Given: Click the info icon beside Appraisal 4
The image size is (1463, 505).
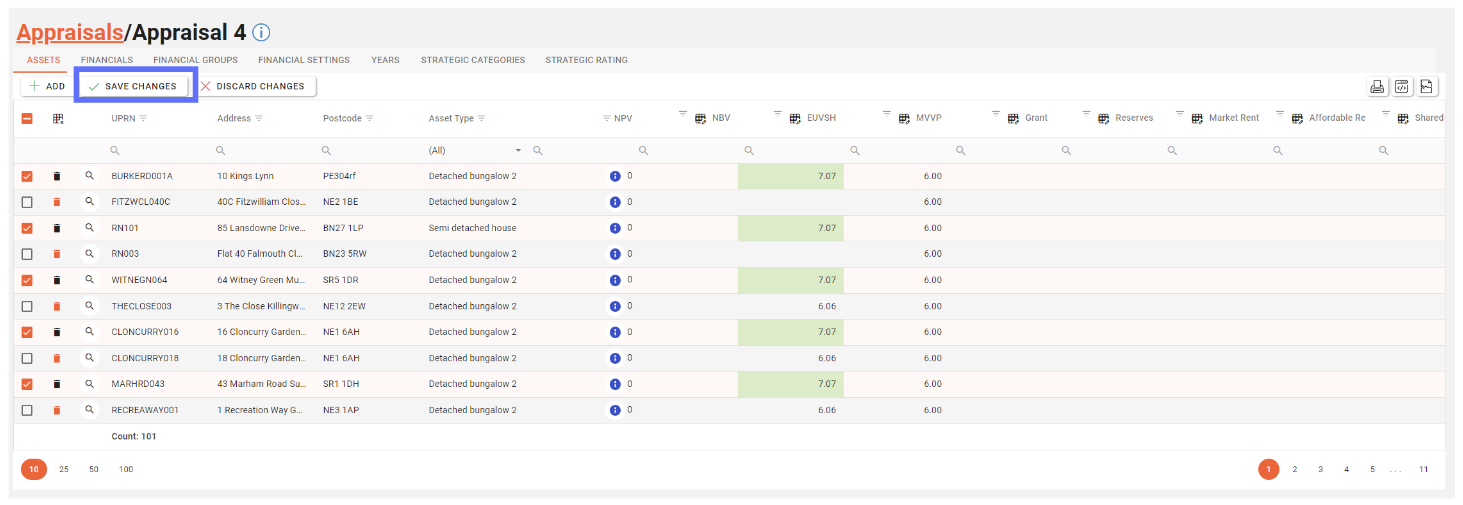Looking at the screenshot, I should 261,32.
